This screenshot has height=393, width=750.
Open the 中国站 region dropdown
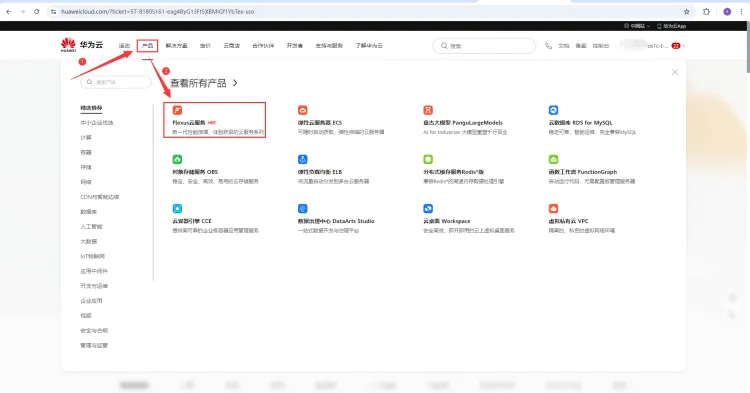[637, 26]
